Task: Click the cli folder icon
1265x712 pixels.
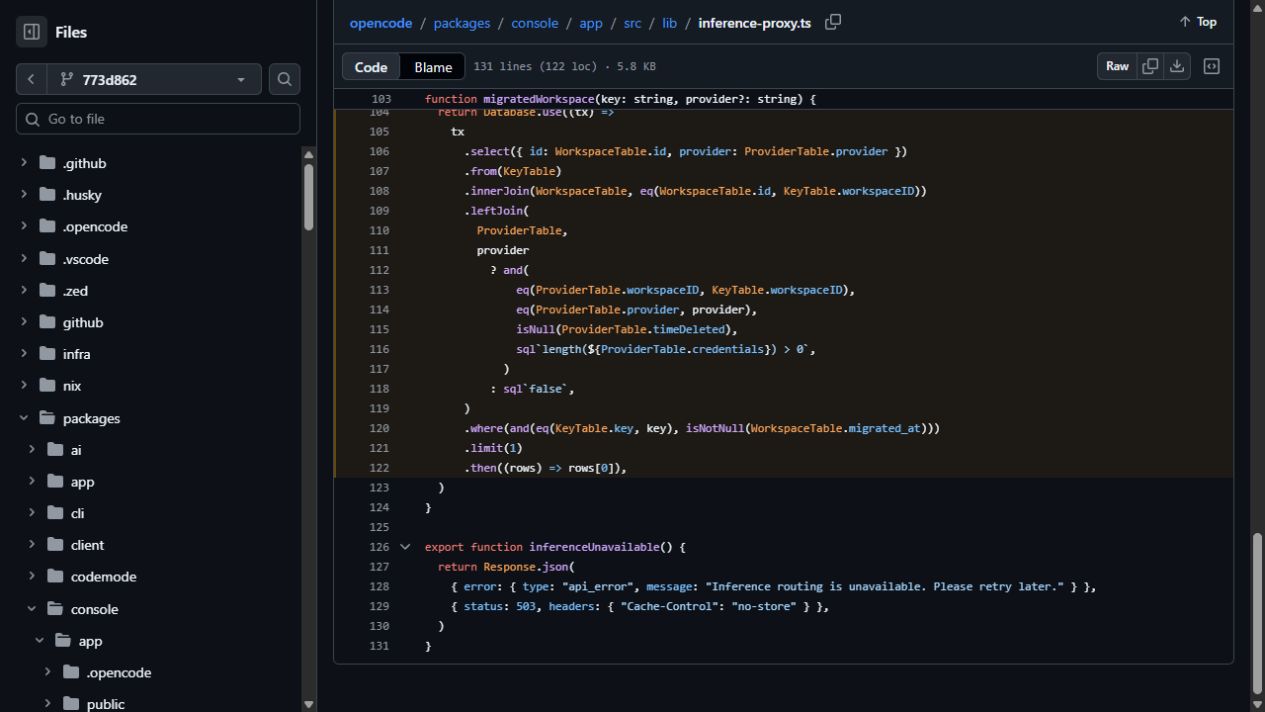Action: (x=55, y=513)
